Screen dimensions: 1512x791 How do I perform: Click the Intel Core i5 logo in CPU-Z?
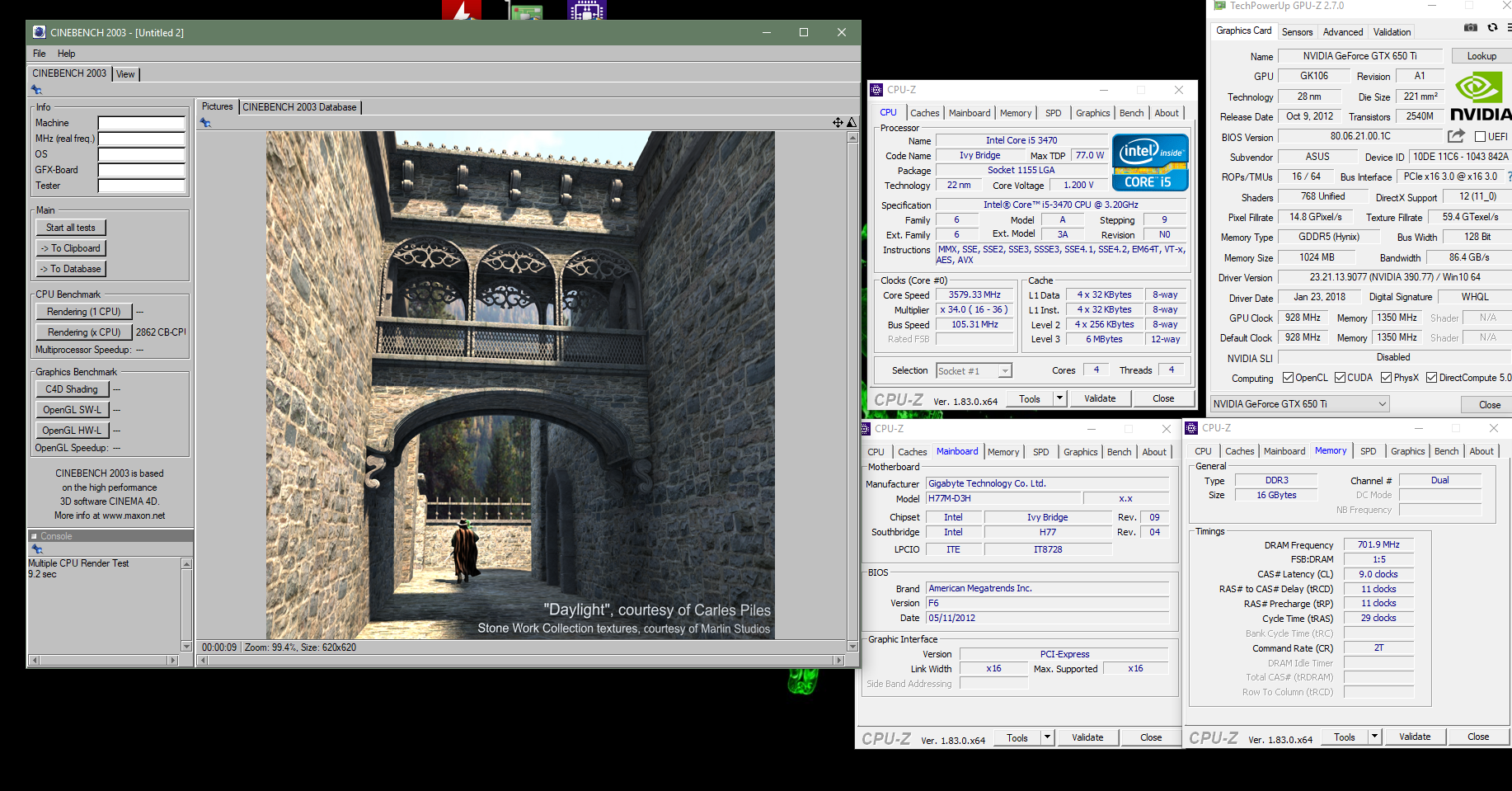(x=1150, y=162)
